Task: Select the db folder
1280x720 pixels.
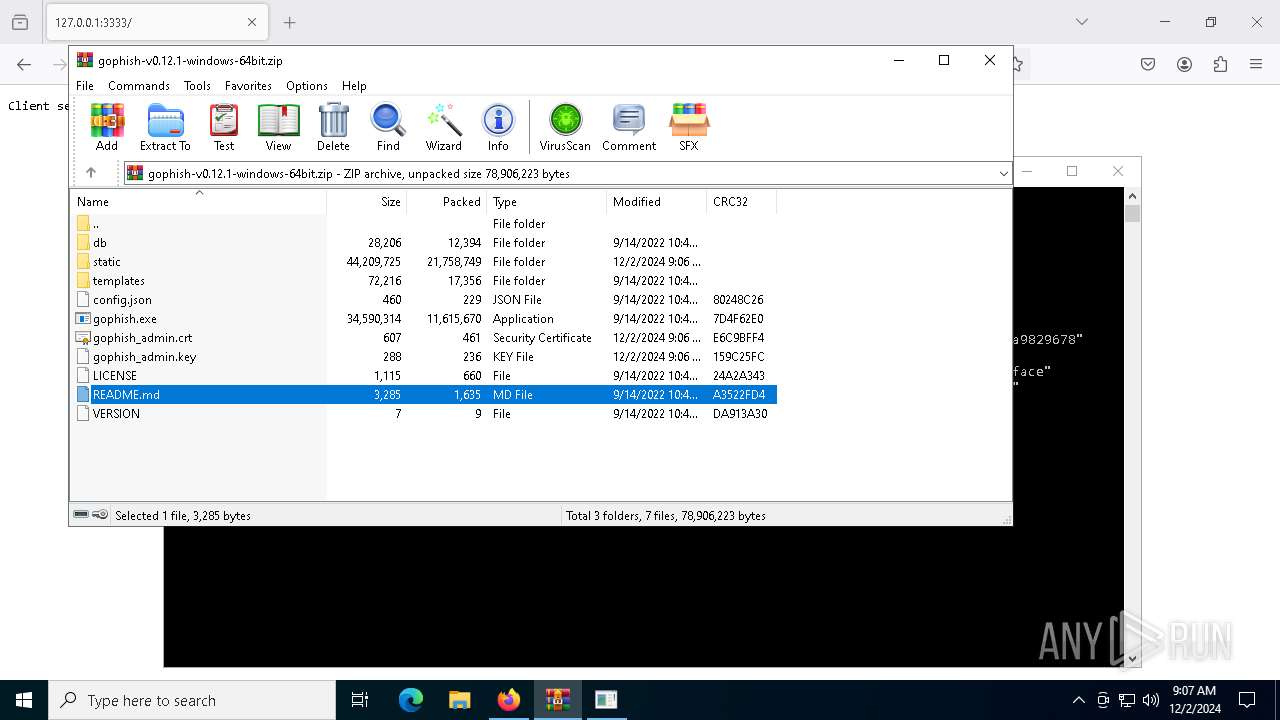Action: coord(424,243)
